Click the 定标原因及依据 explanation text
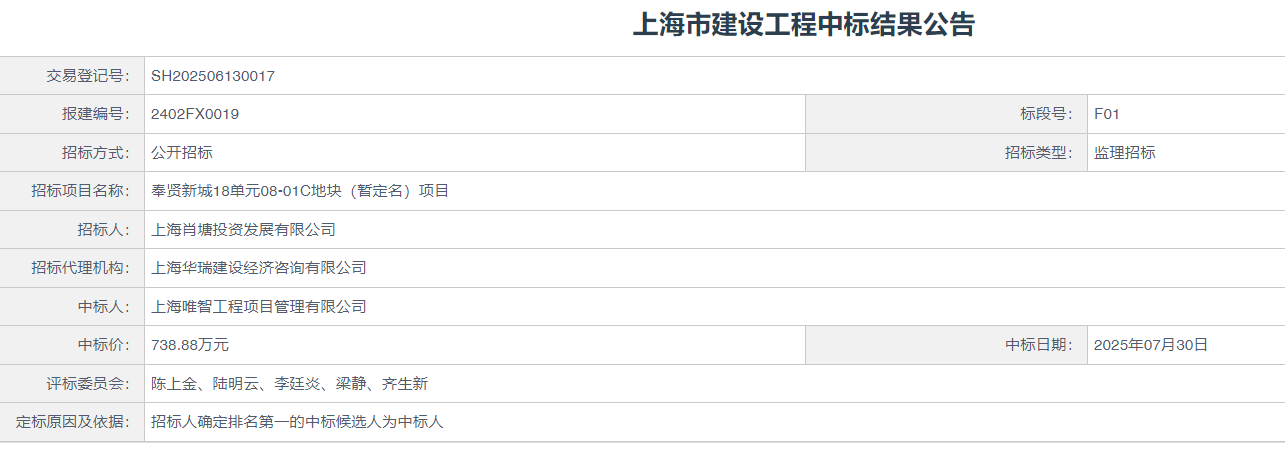The width and height of the screenshot is (1285, 450). (297, 422)
